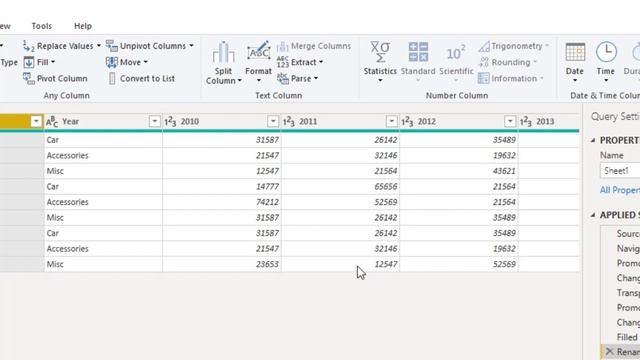The height and width of the screenshot is (360, 640).
Task: Click the Fill down icon
Action: click(x=29, y=62)
